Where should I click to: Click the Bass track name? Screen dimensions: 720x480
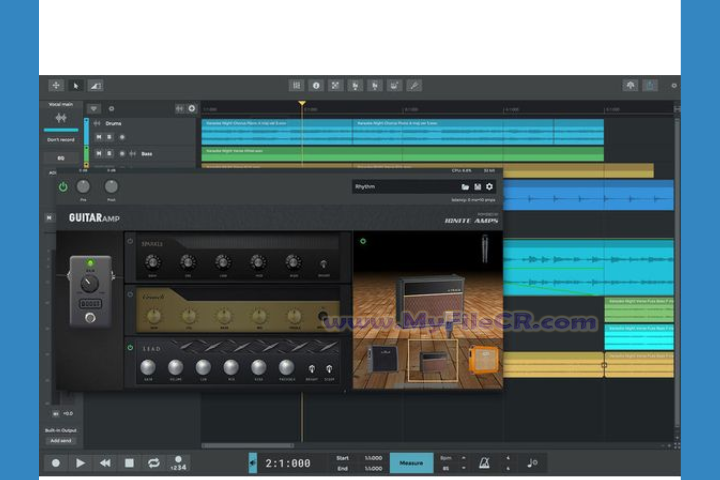(x=146, y=154)
